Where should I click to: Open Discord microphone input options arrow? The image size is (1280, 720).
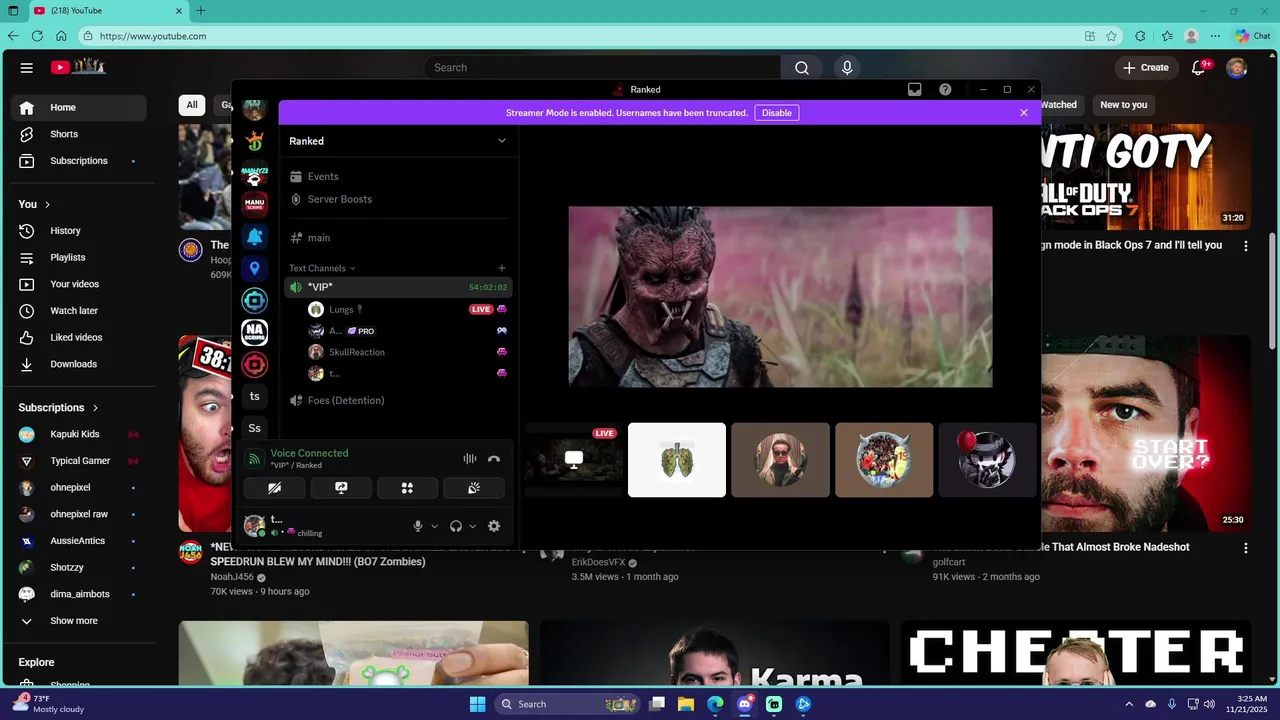(434, 526)
